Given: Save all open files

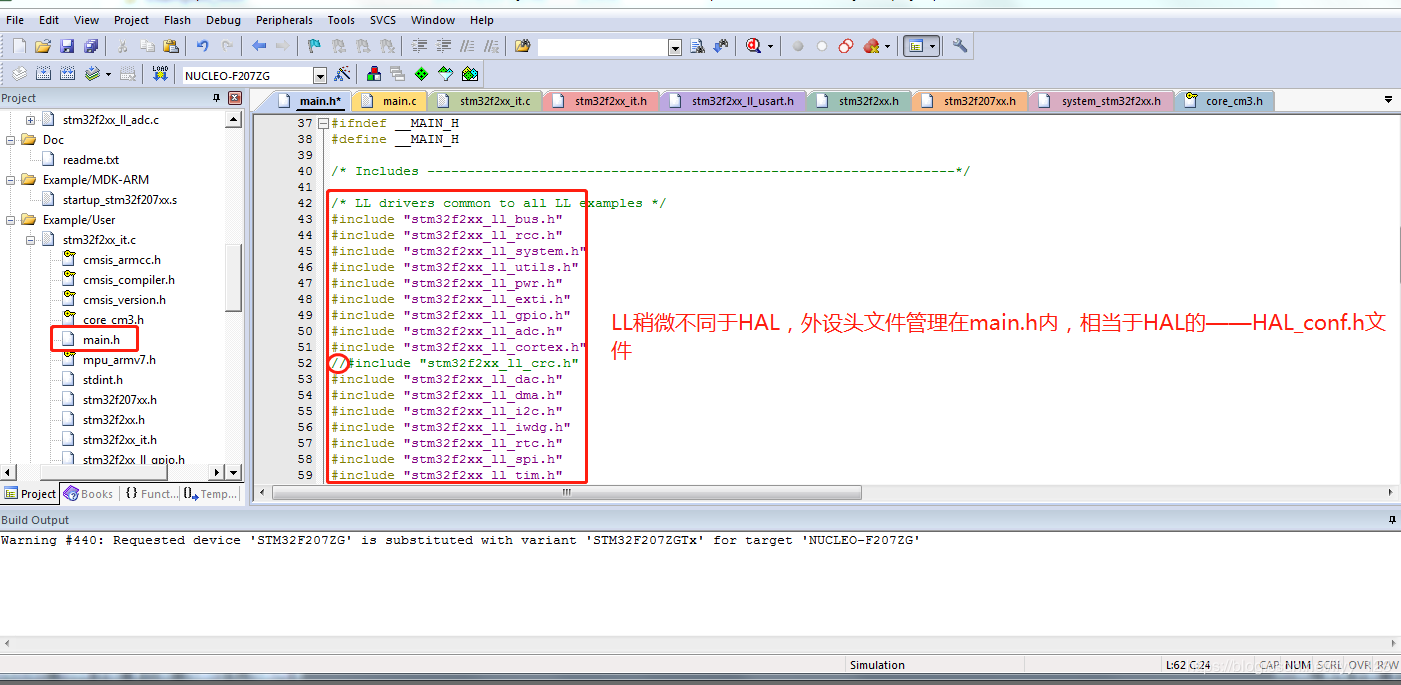Looking at the screenshot, I should pos(91,46).
